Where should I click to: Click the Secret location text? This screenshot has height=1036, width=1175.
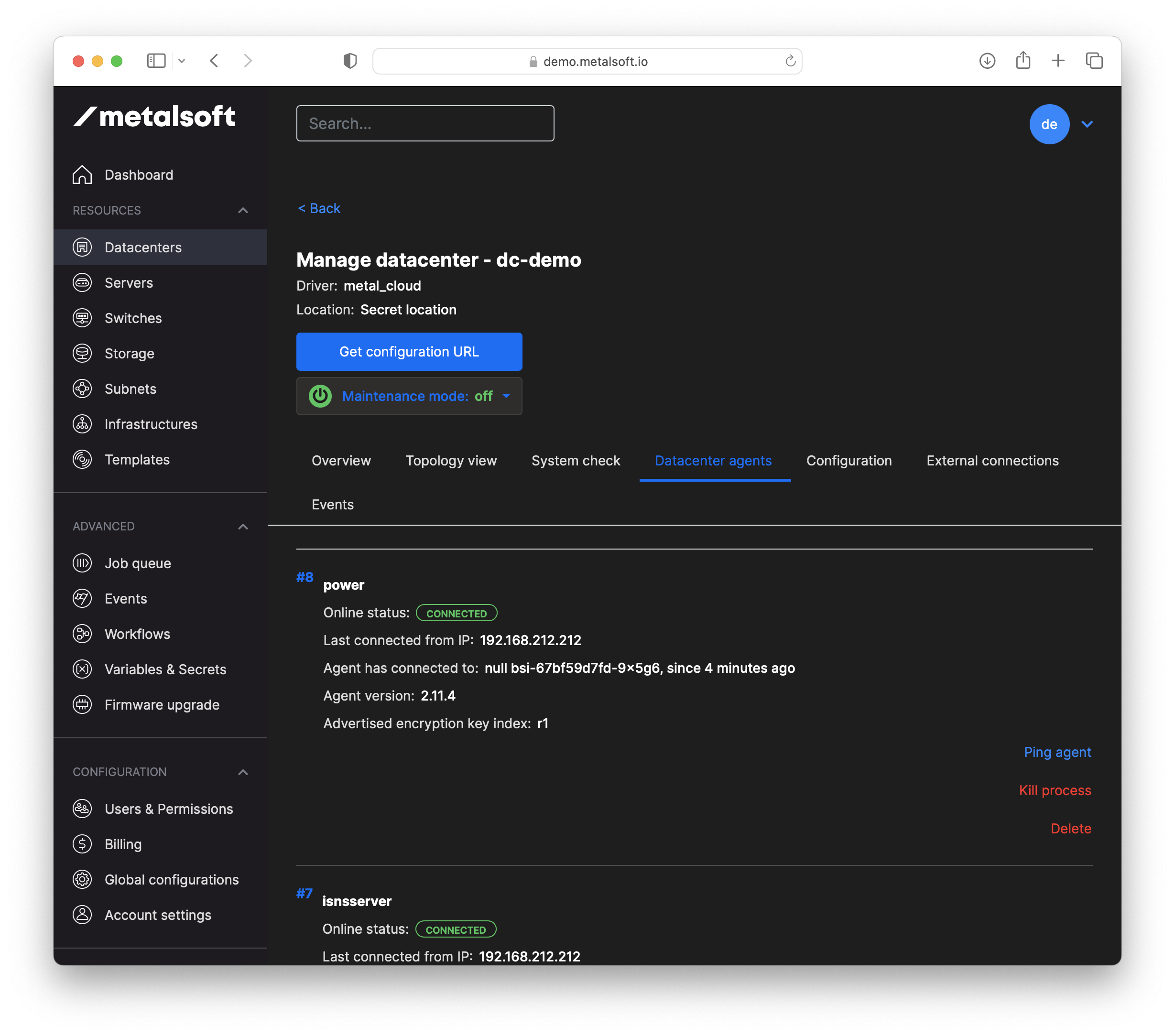coord(408,309)
